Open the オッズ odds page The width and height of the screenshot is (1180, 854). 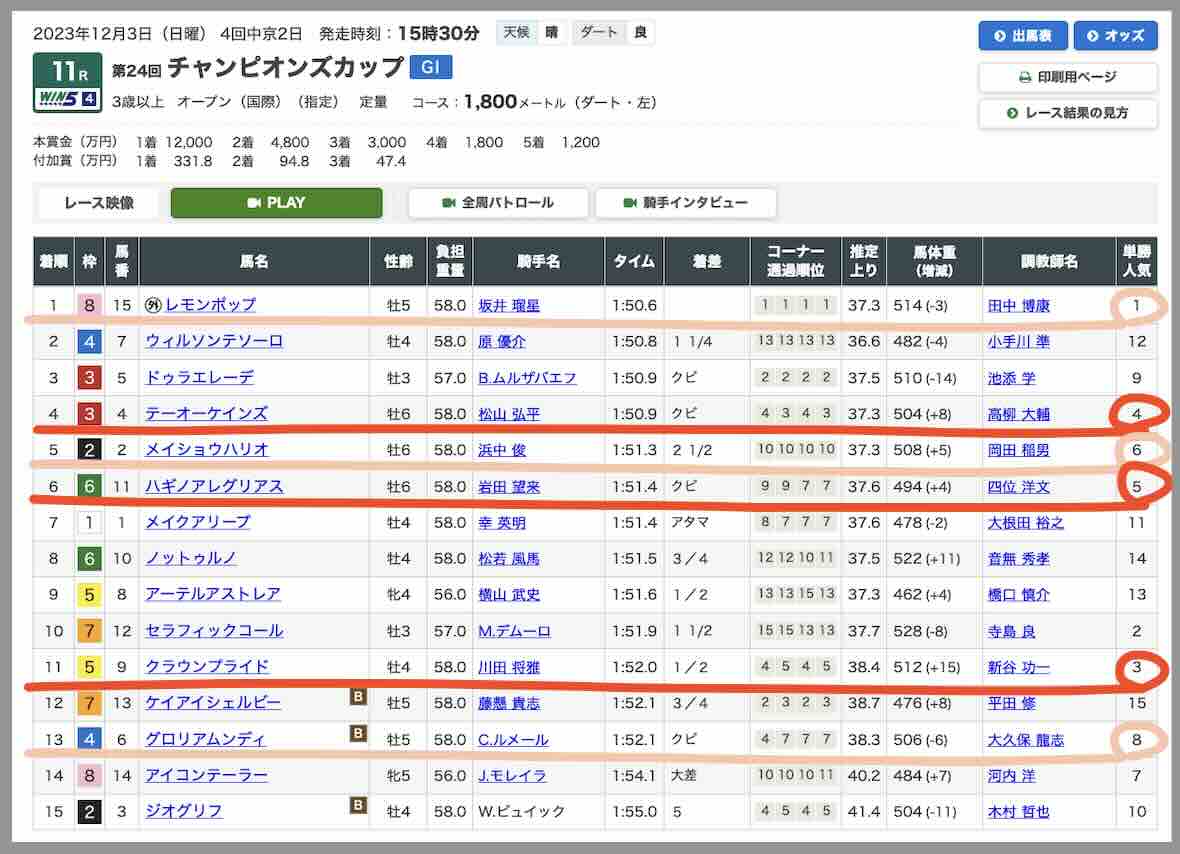[x=1115, y=35]
